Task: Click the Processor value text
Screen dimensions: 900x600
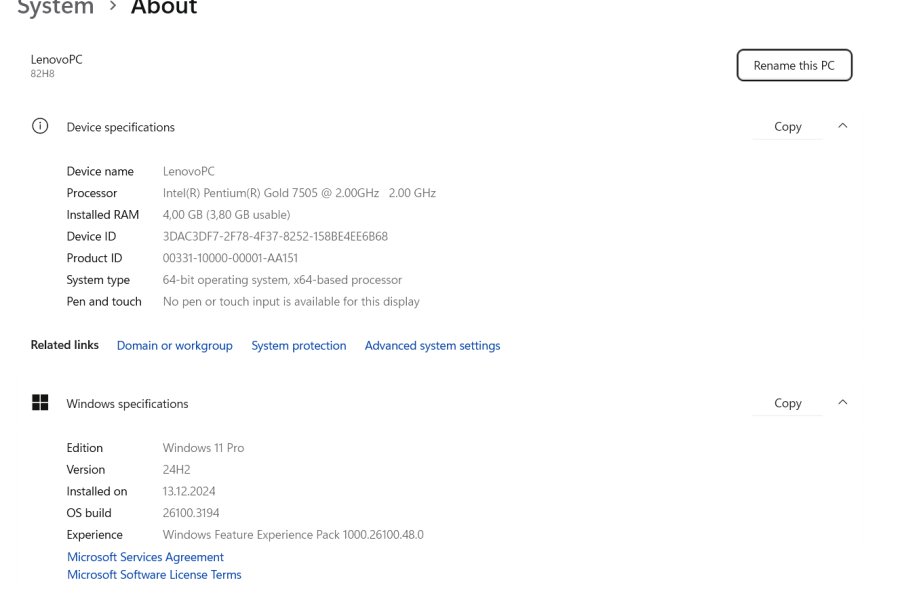Action: [299, 193]
